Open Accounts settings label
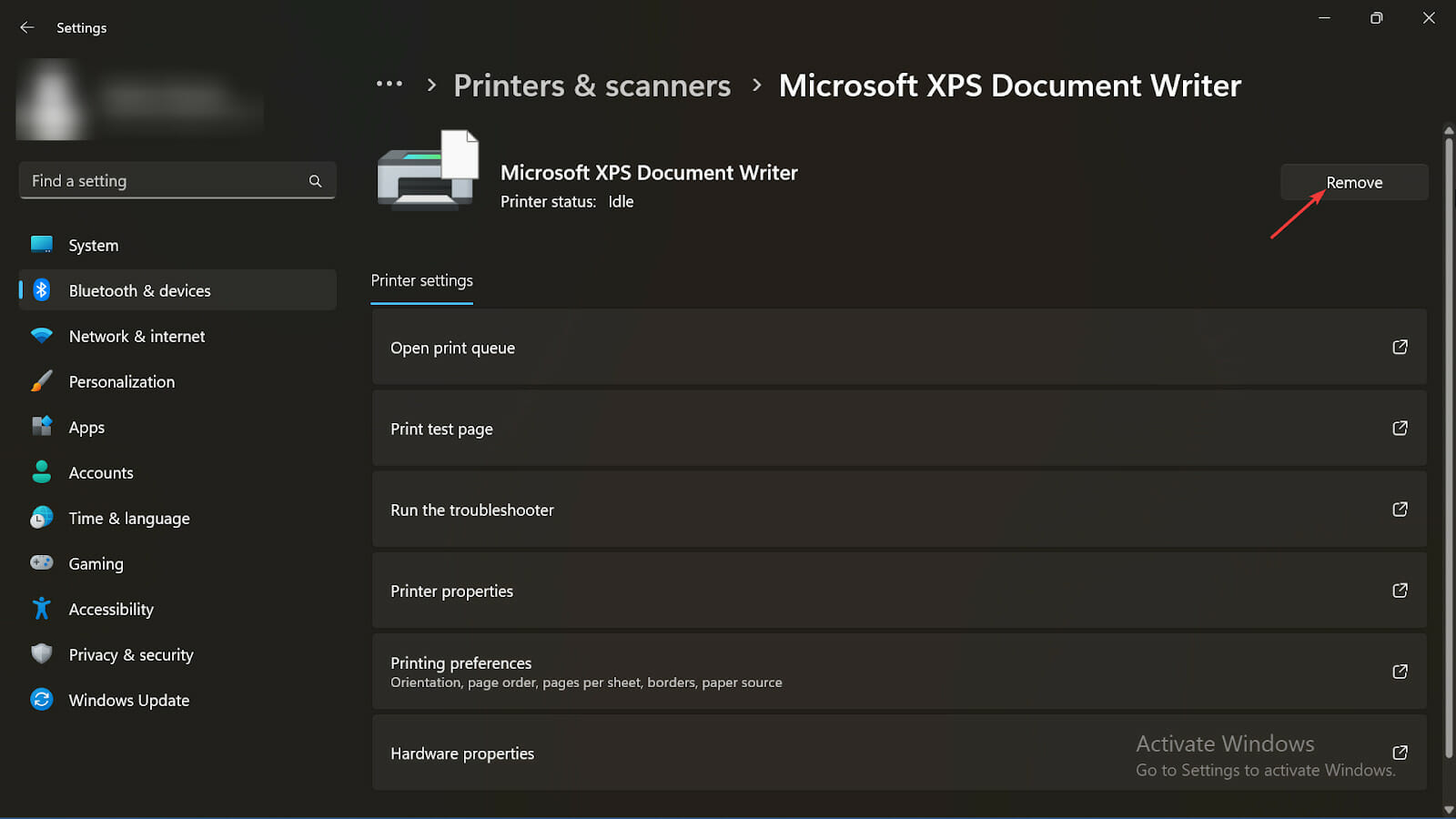The height and width of the screenshot is (819, 1456). (x=101, y=472)
